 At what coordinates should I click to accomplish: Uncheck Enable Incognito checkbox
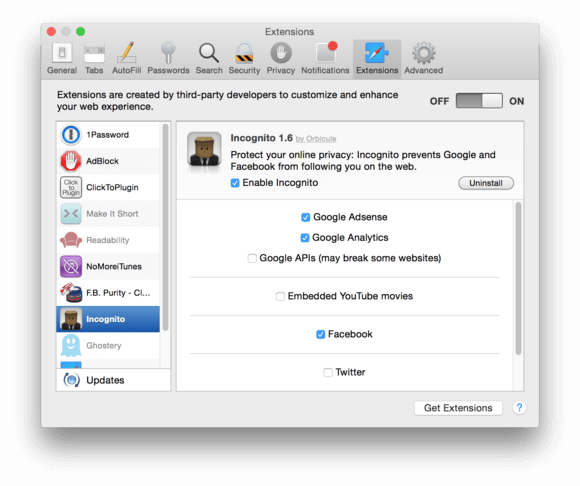(235, 183)
